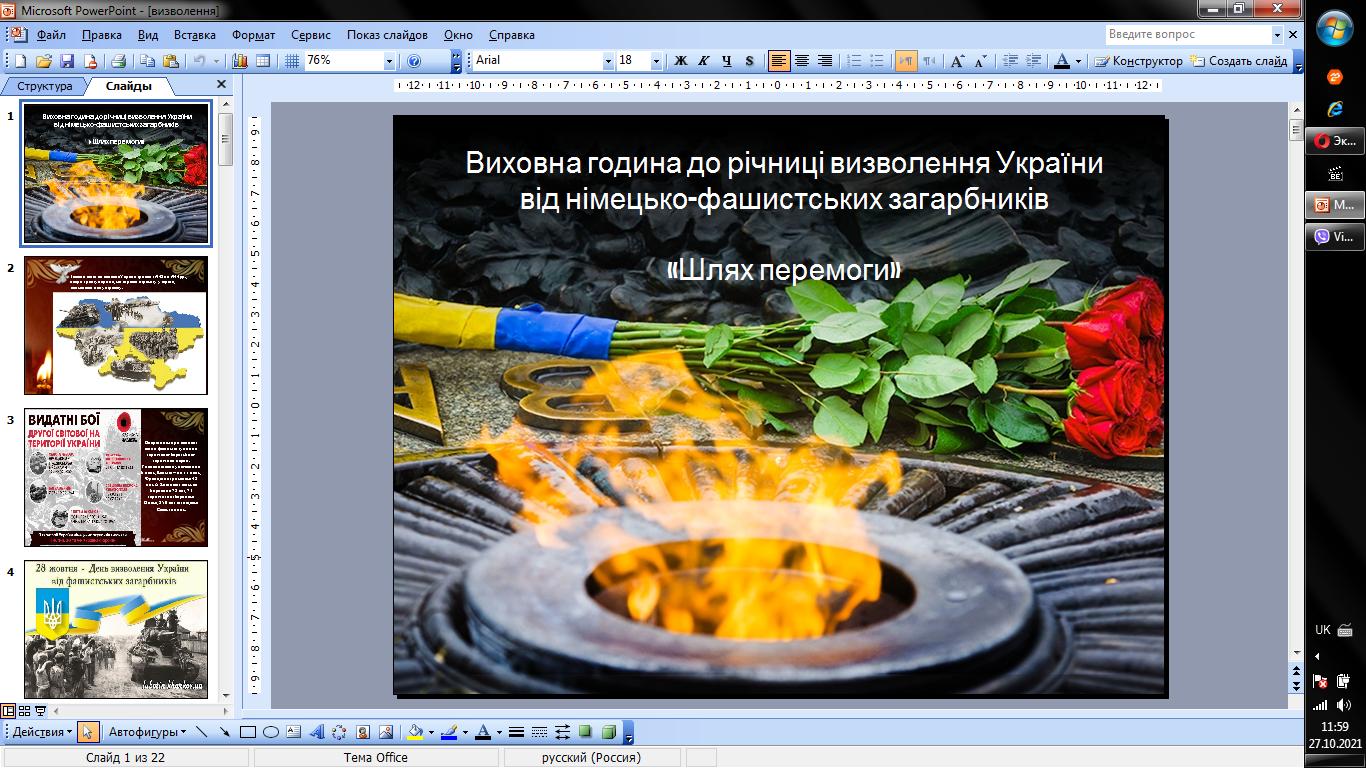Click the Save floppy disk icon

[67, 61]
